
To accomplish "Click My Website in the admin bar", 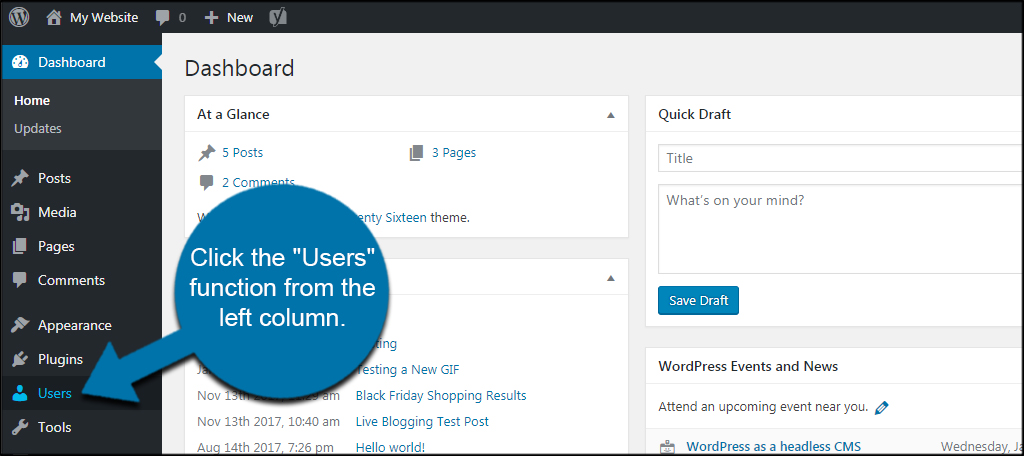I will tap(104, 18).
